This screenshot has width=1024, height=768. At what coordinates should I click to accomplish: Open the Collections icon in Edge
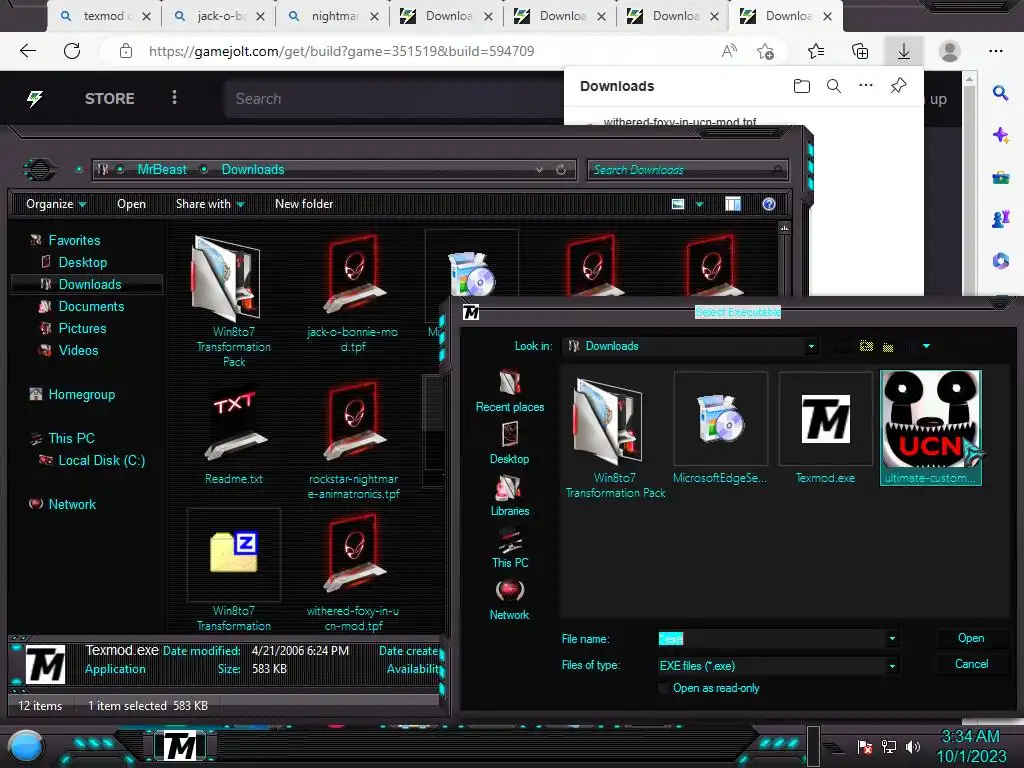click(x=860, y=51)
